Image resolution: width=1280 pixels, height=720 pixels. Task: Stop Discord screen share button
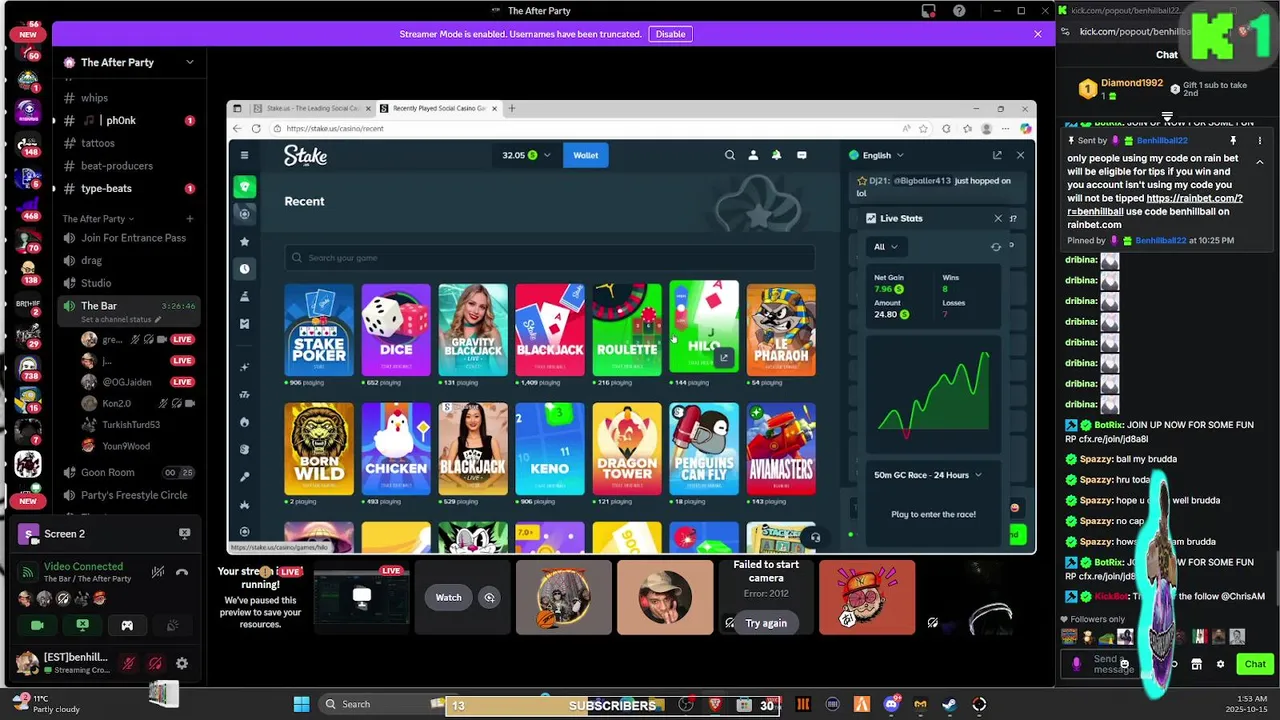(83, 625)
